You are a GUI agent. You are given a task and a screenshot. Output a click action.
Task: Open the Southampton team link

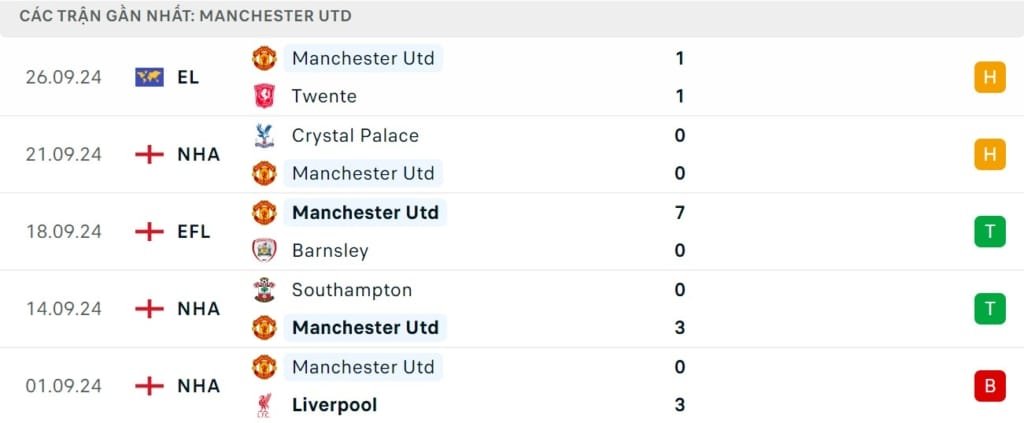351,290
